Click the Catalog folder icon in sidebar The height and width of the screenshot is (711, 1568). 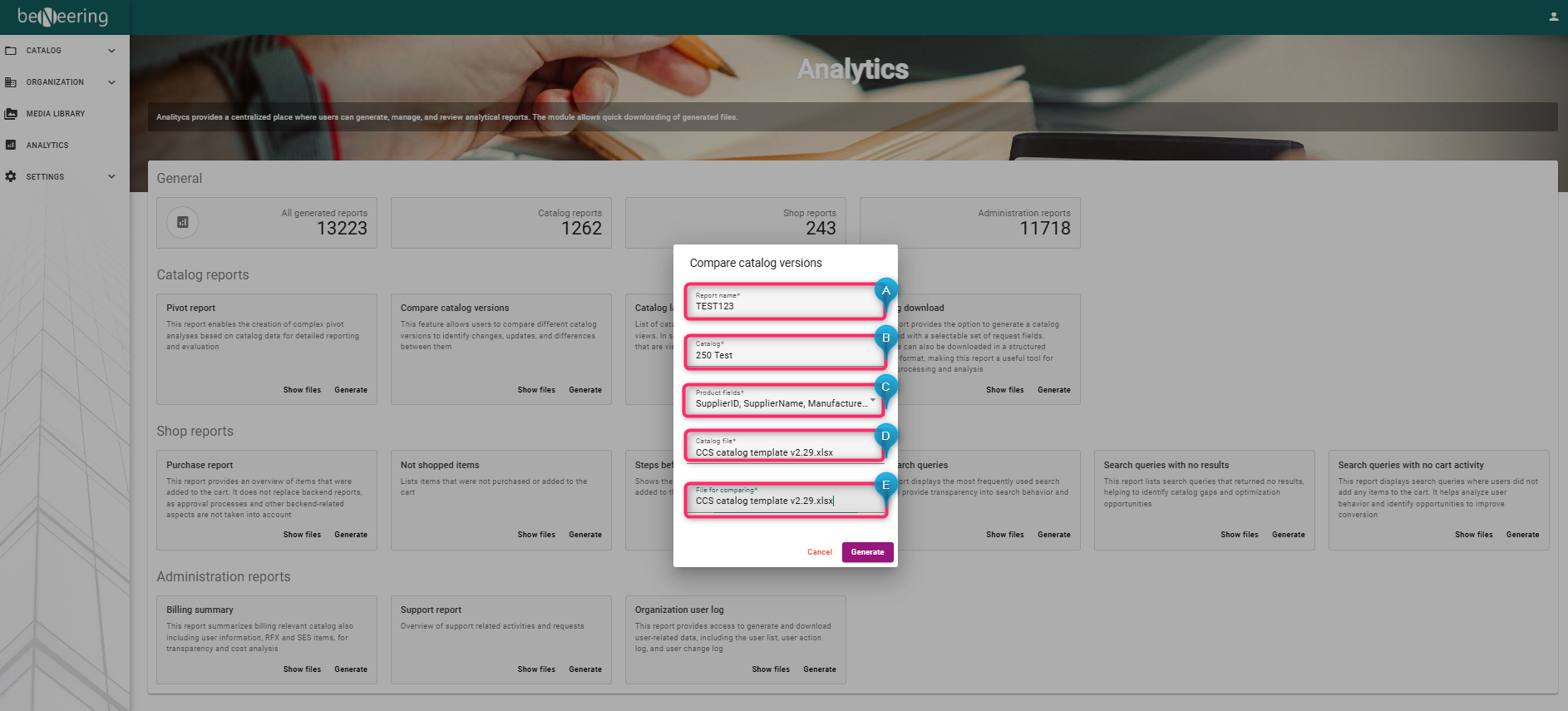[x=11, y=51]
